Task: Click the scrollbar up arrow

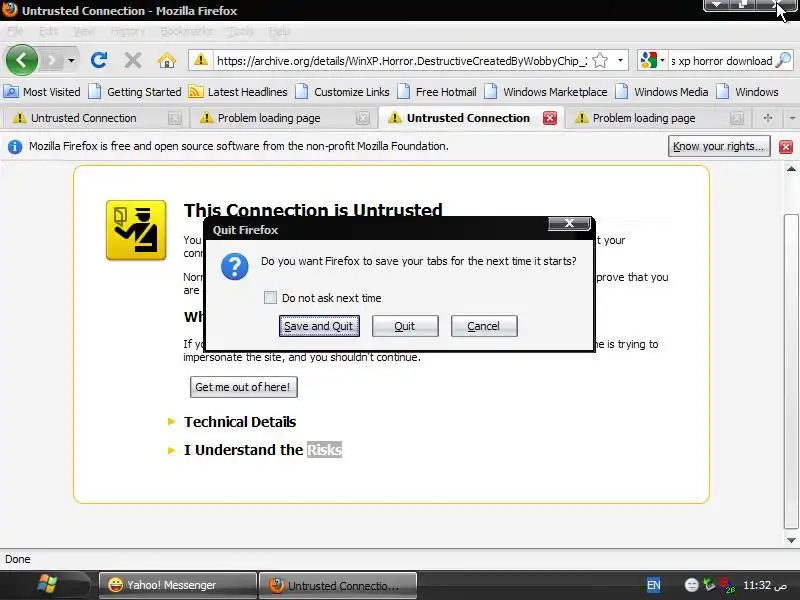Action: coord(791,169)
